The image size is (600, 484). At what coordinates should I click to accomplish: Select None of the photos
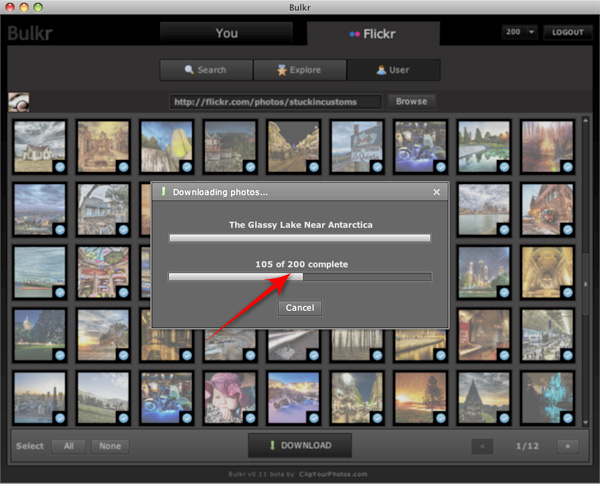pos(110,446)
